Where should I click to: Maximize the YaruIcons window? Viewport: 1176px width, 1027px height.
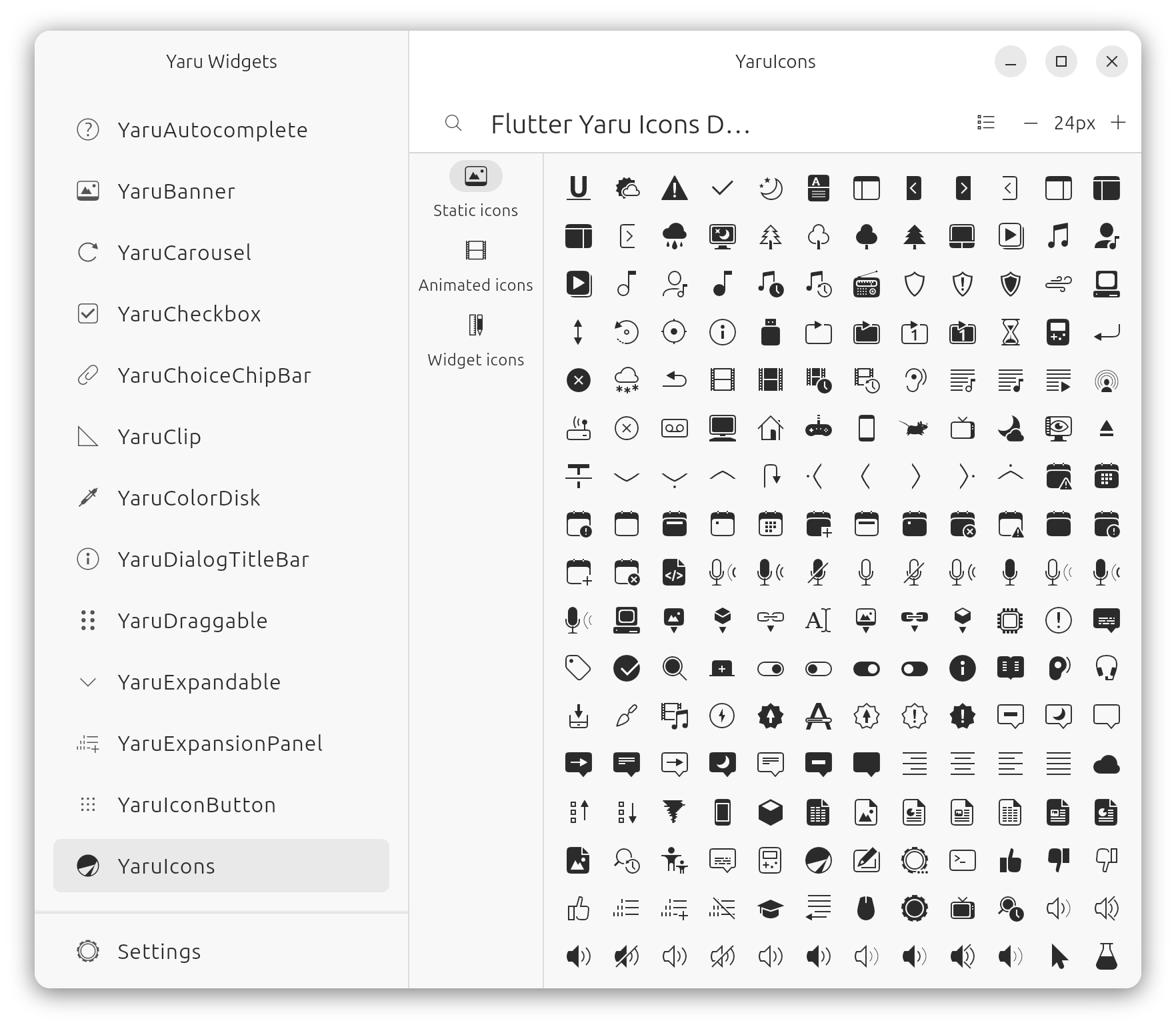[x=1061, y=61]
